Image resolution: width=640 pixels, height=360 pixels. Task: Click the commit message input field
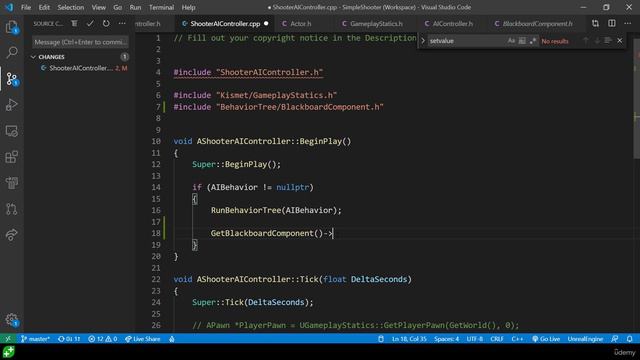[x=80, y=42]
